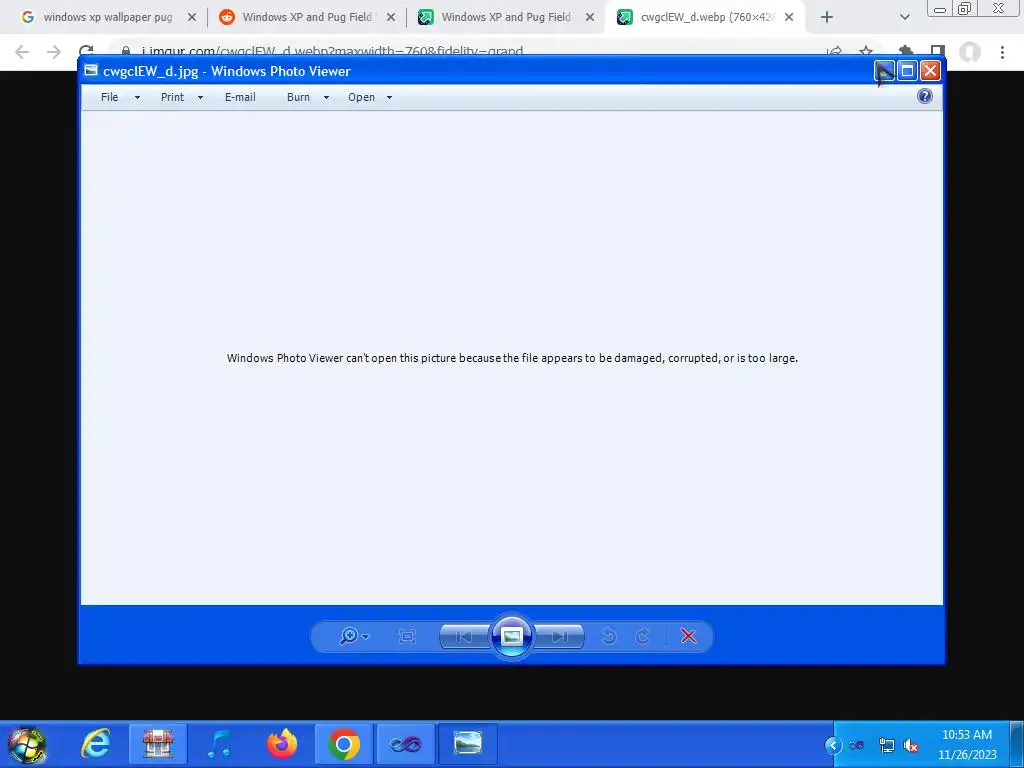
Task: Play the slide show
Action: coord(512,636)
